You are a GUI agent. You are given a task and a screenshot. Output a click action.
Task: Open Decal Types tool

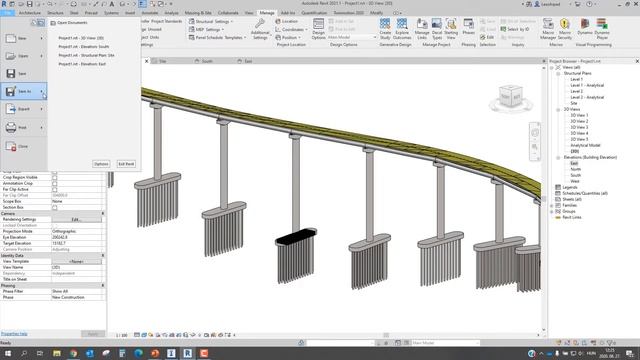coord(437,28)
